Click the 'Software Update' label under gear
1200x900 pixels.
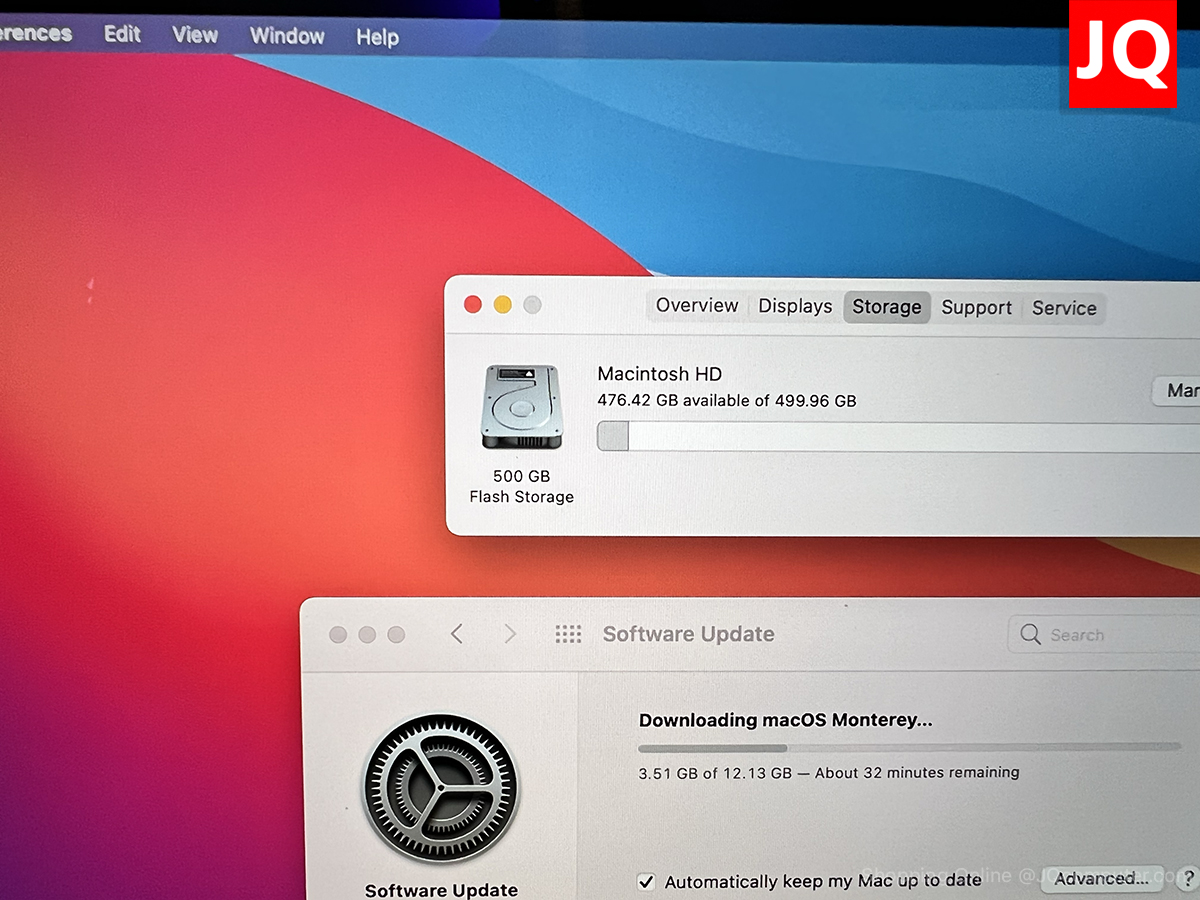[x=441, y=890]
